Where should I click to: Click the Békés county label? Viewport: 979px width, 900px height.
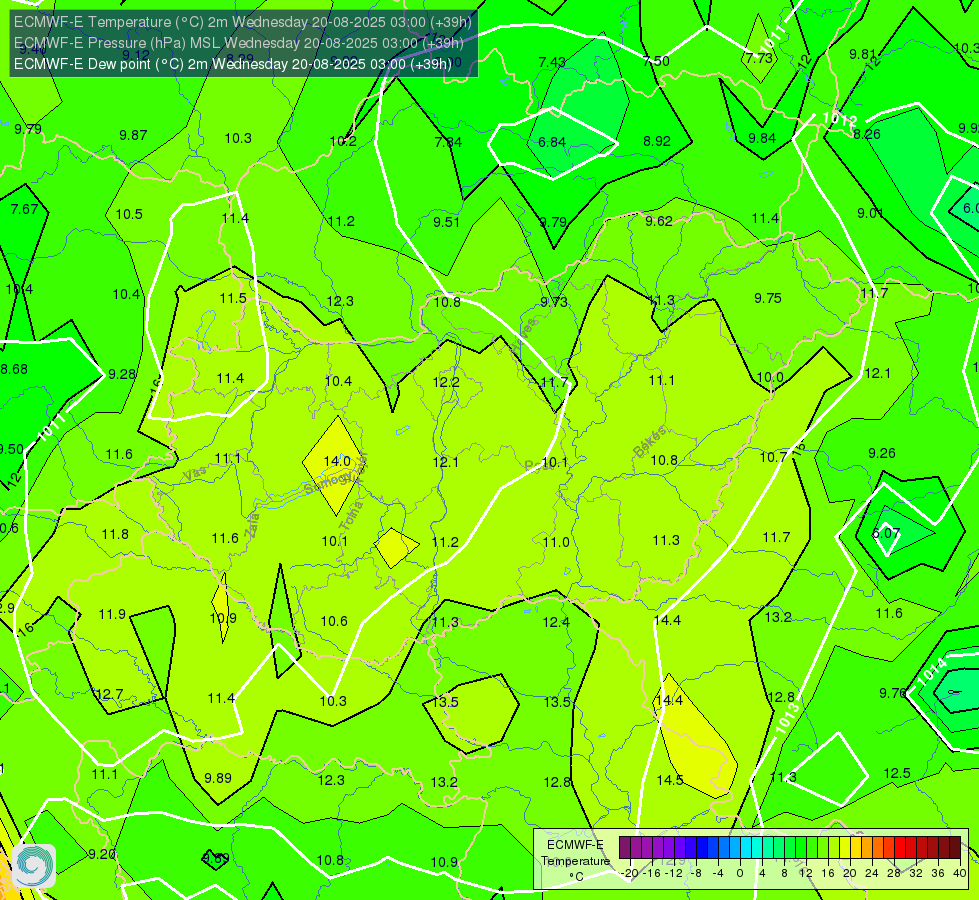click(x=649, y=442)
